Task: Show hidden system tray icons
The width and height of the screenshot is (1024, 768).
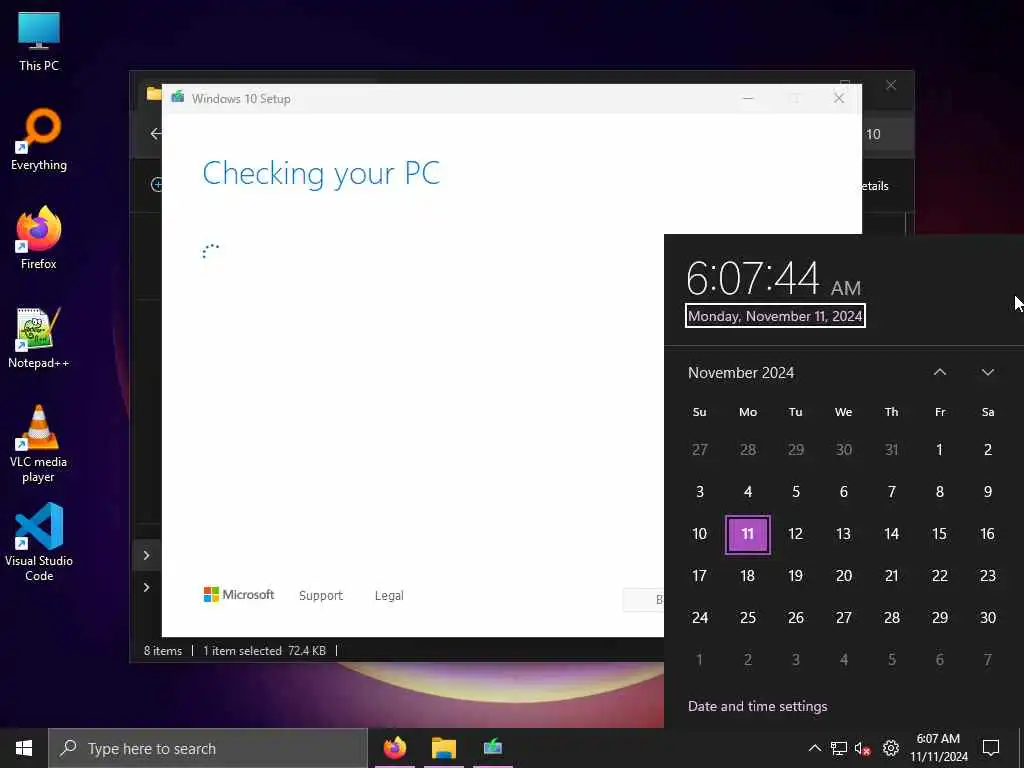Action: pyautogui.click(x=814, y=748)
